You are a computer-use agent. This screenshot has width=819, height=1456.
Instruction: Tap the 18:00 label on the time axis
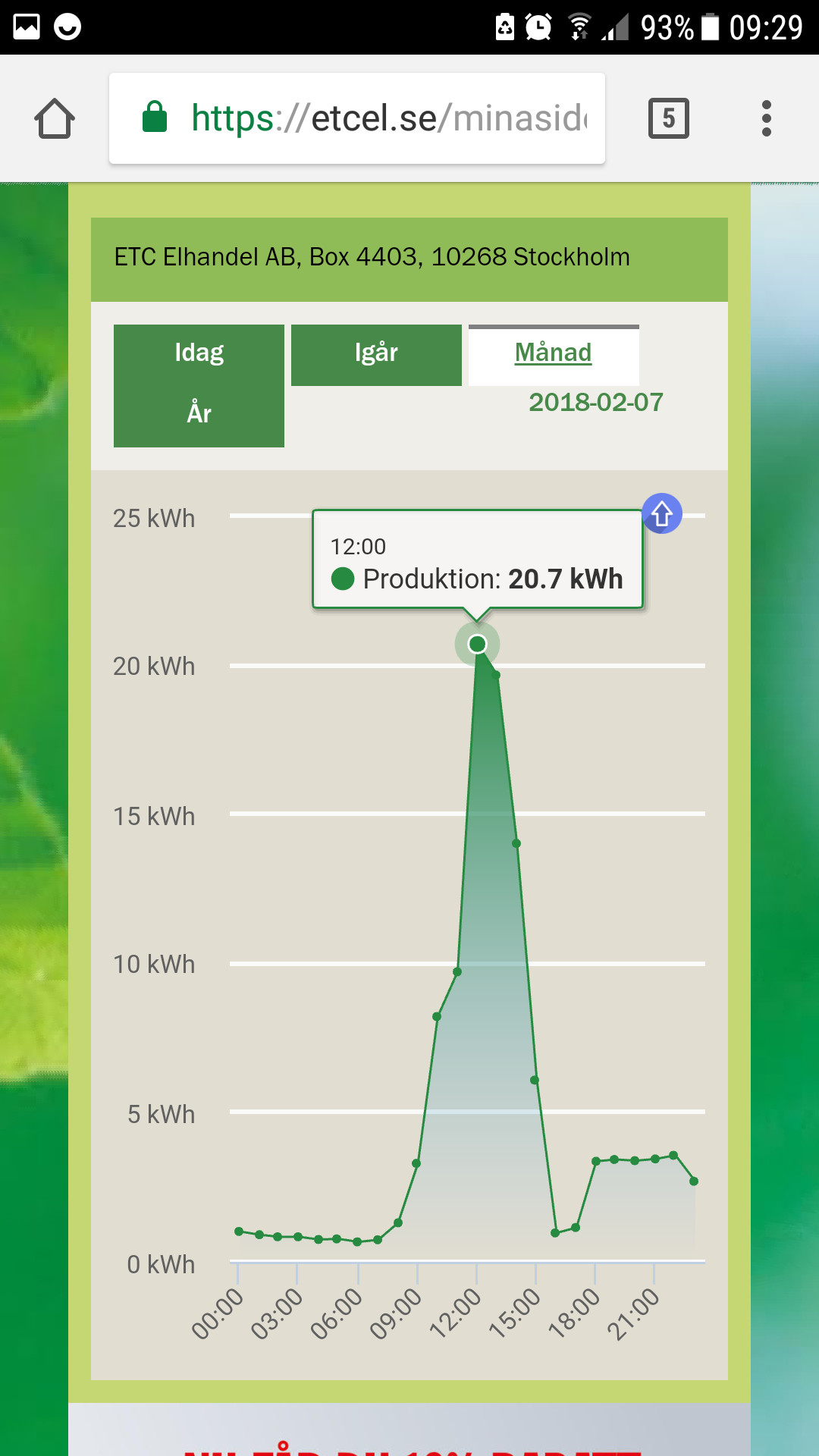click(x=574, y=1313)
